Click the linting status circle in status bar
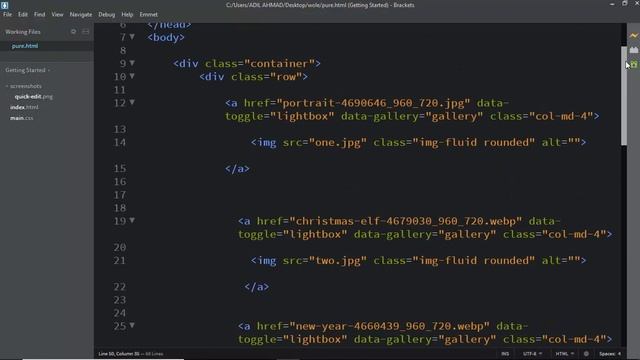The width and height of the screenshot is (640, 360). (586, 354)
